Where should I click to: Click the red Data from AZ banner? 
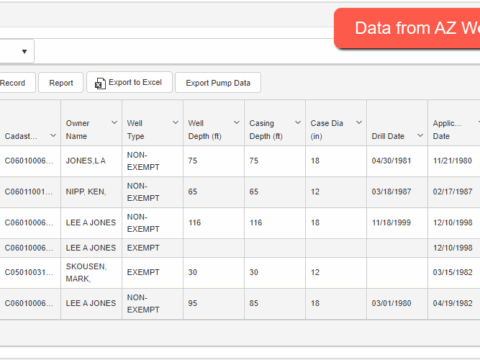407,28
